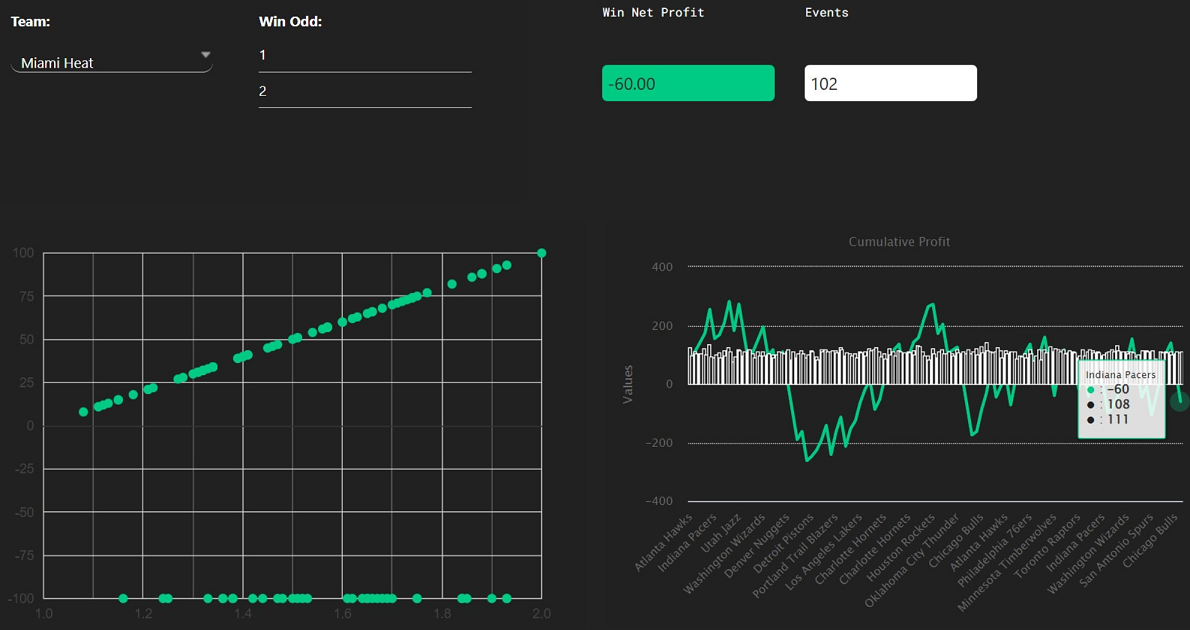This screenshot has width=1190, height=630.
Task: Click the Team dropdown arrow icon
Action: [x=205, y=55]
